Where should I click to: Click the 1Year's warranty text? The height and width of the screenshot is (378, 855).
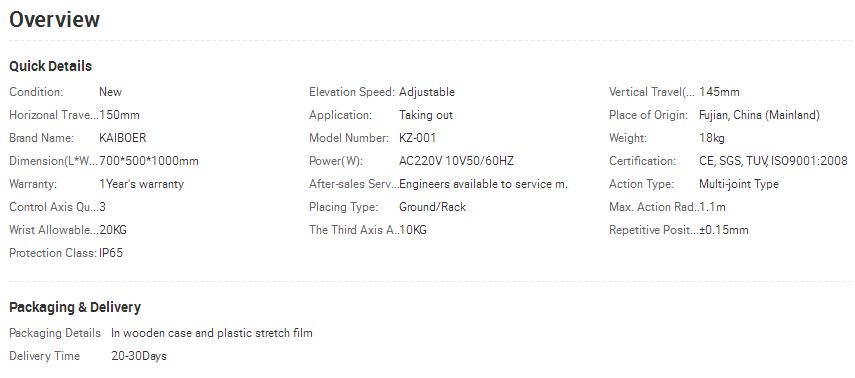[141, 184]
